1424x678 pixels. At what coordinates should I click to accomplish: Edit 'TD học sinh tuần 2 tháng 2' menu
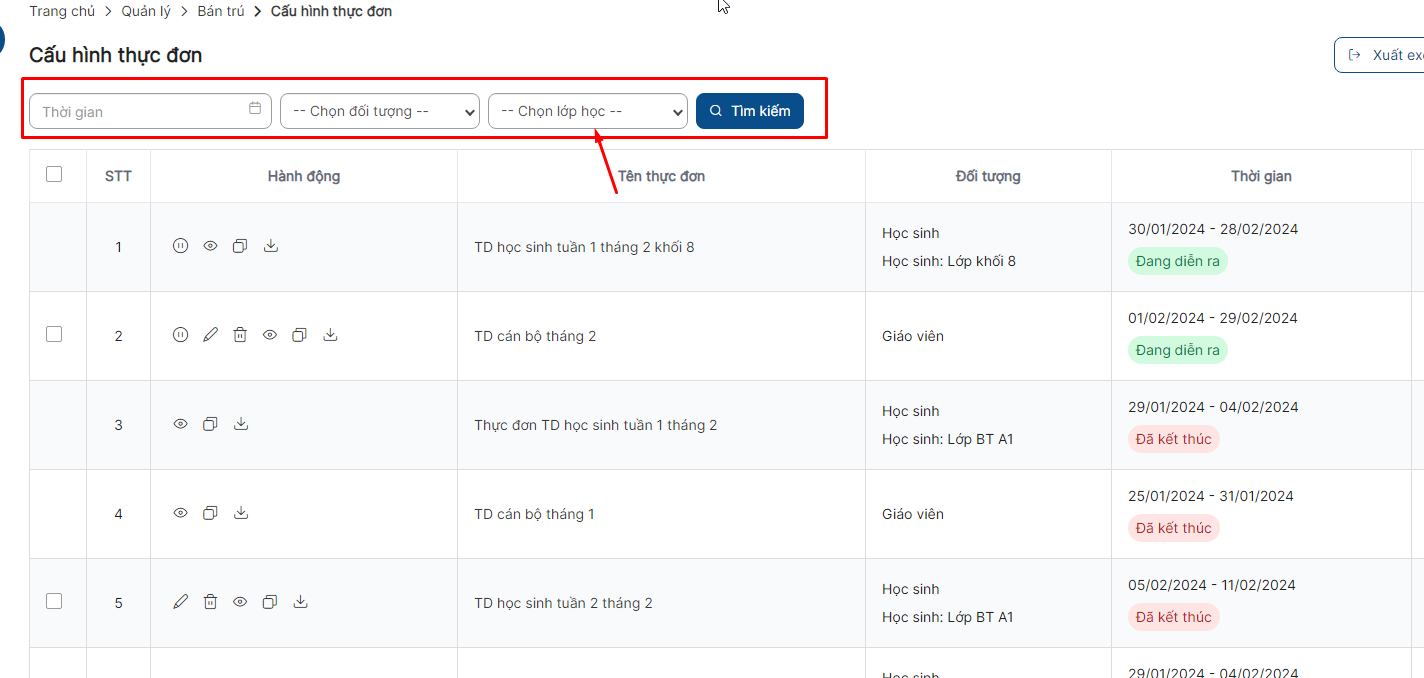180,602
